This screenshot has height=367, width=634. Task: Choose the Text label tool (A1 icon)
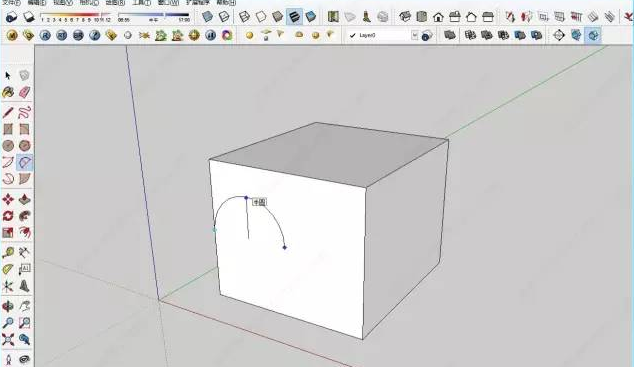tap(24, 269)
